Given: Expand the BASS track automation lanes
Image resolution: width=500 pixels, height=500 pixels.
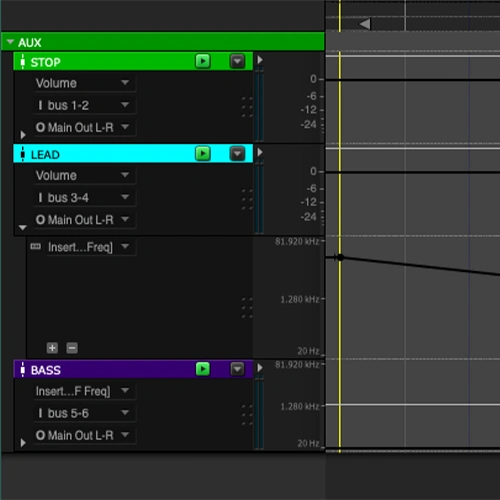Looking at the screenshot, I should [23, 443].
